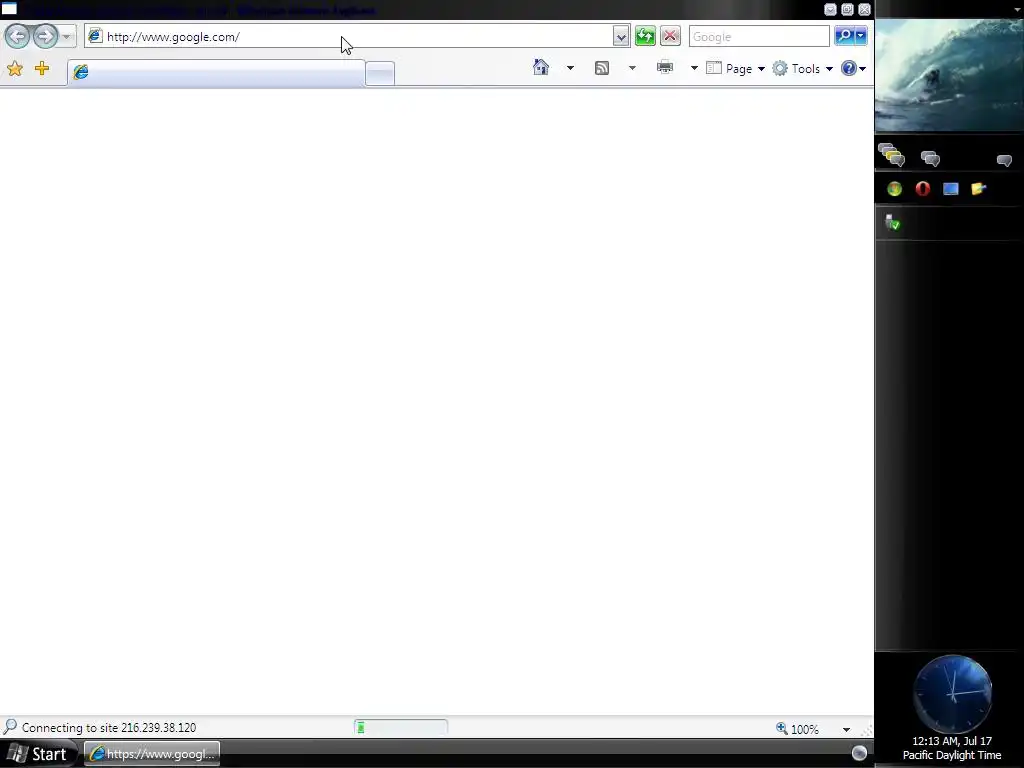1024x768 pixels.
Task: Click the 100% zoom level button
Action: (x=797, y=729)
